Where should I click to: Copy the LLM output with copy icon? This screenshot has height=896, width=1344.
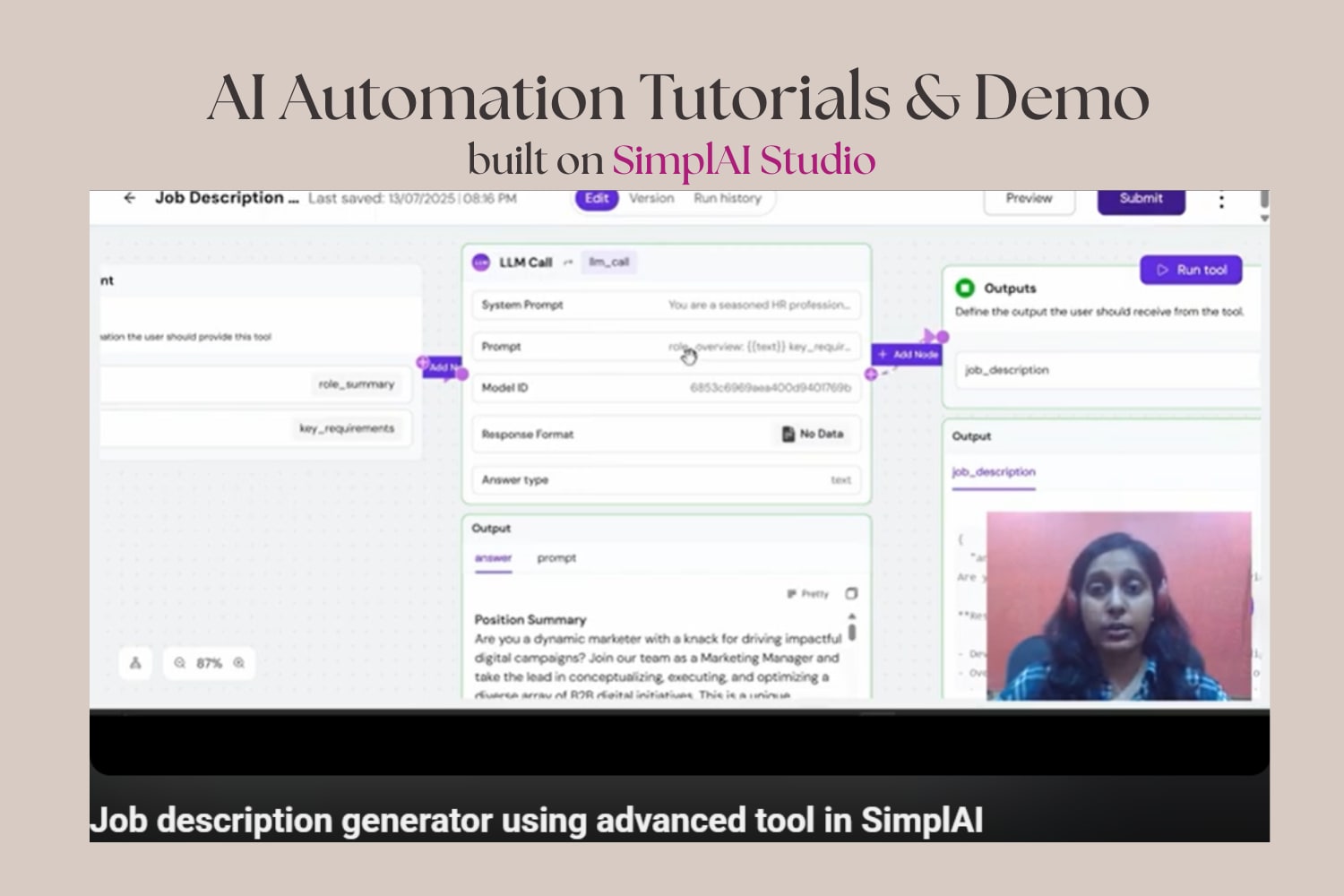pos(852,593)
